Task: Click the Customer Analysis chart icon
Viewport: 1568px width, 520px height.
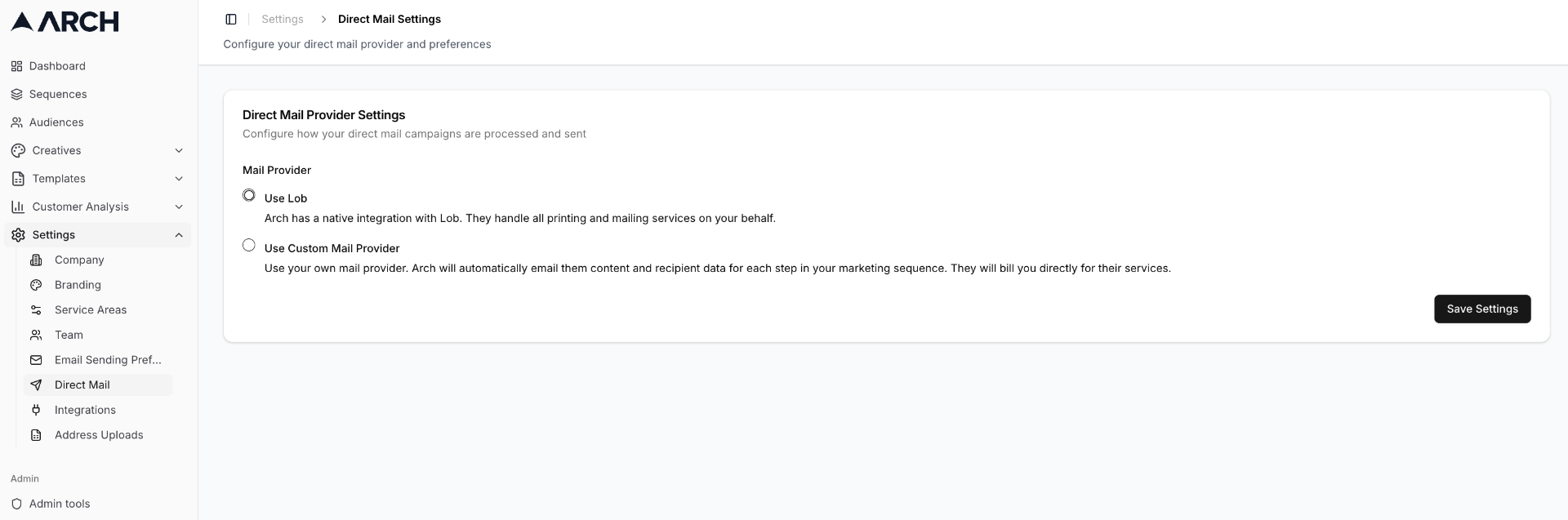Action: tap(16, 207)
